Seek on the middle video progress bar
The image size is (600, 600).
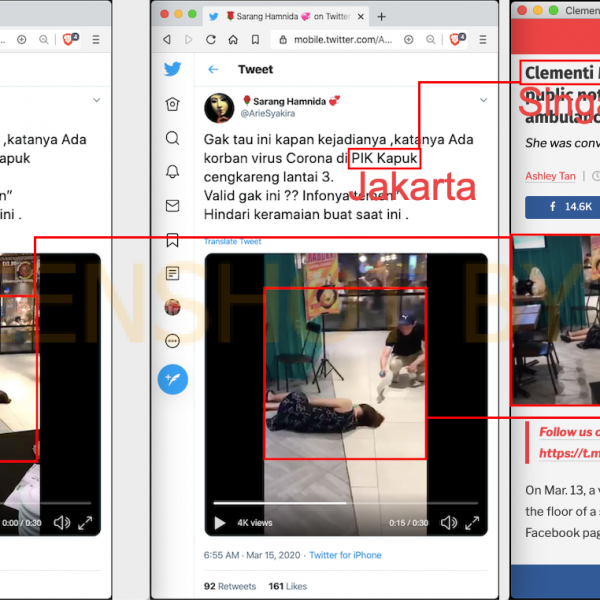click(x=346, y=503)
